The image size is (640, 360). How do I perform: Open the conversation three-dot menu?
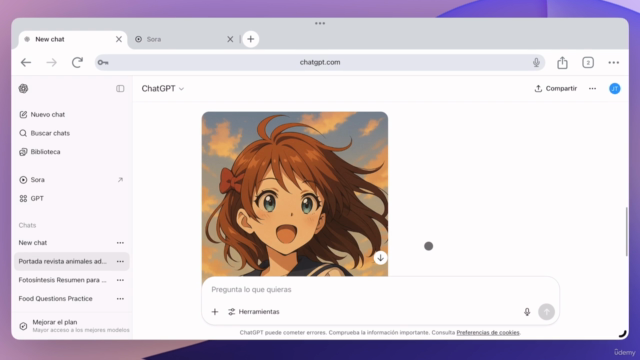(592, 89)
